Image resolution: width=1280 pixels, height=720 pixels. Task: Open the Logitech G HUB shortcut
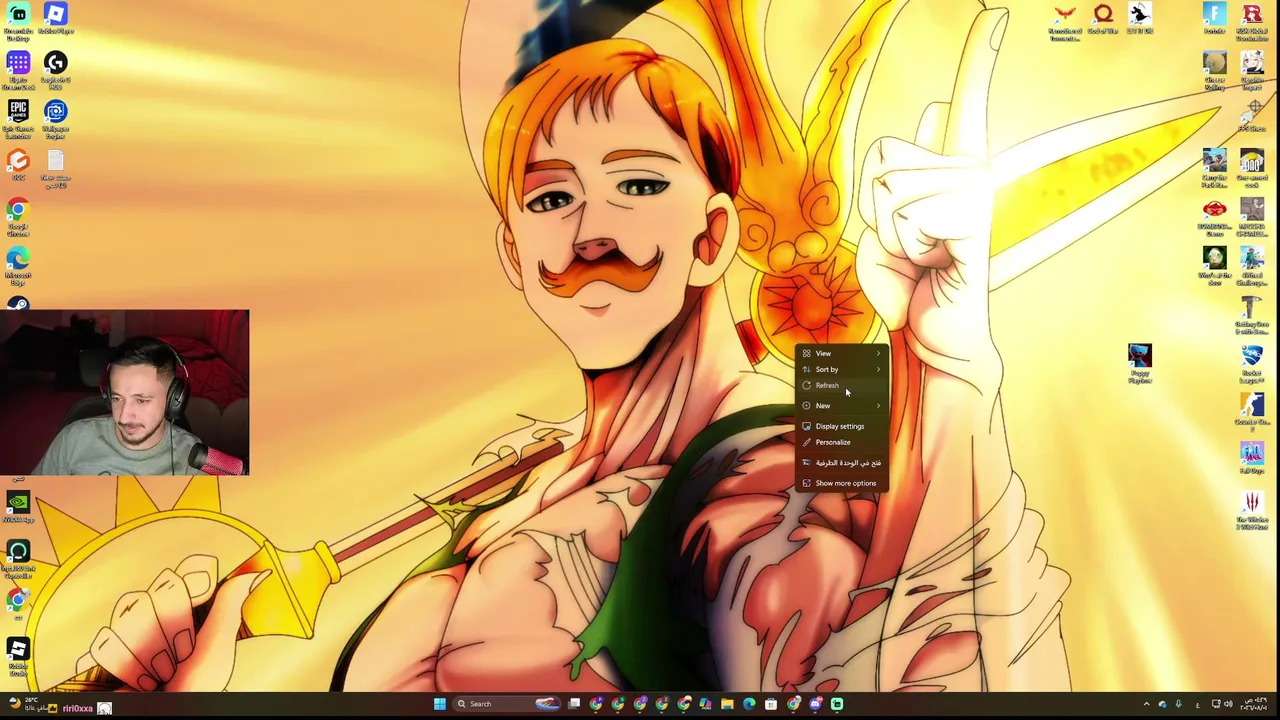pos(55,70)
